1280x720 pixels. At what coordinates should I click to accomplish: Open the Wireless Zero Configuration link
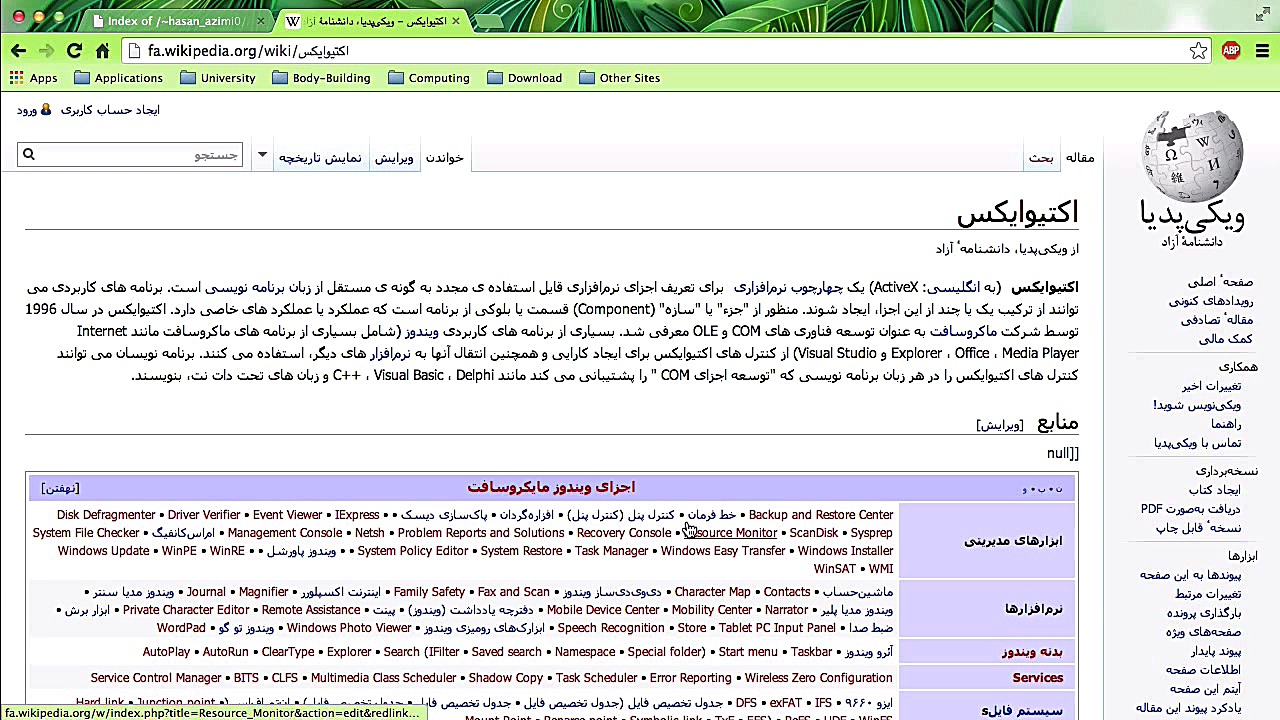[x=818, y=678]
